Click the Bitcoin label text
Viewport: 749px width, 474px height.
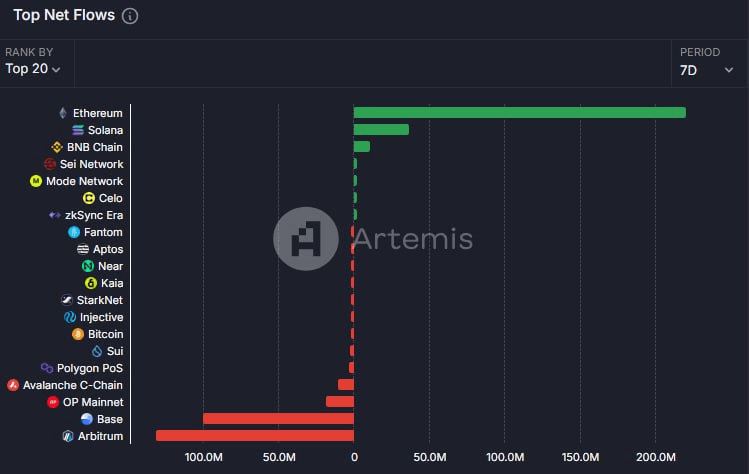coord(106,334)
